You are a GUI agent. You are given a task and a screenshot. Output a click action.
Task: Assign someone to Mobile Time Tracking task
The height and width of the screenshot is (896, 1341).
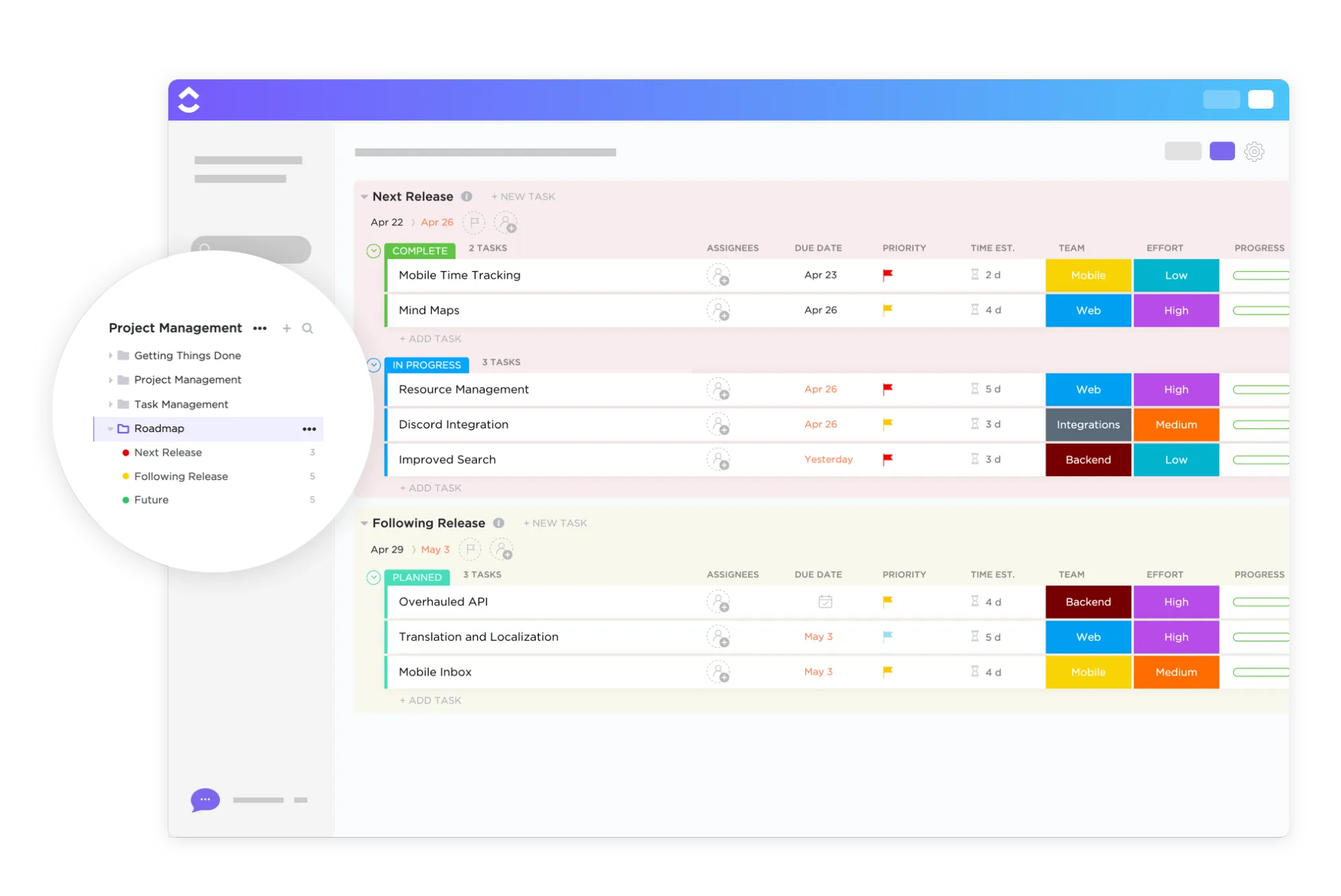click(718, 275)
